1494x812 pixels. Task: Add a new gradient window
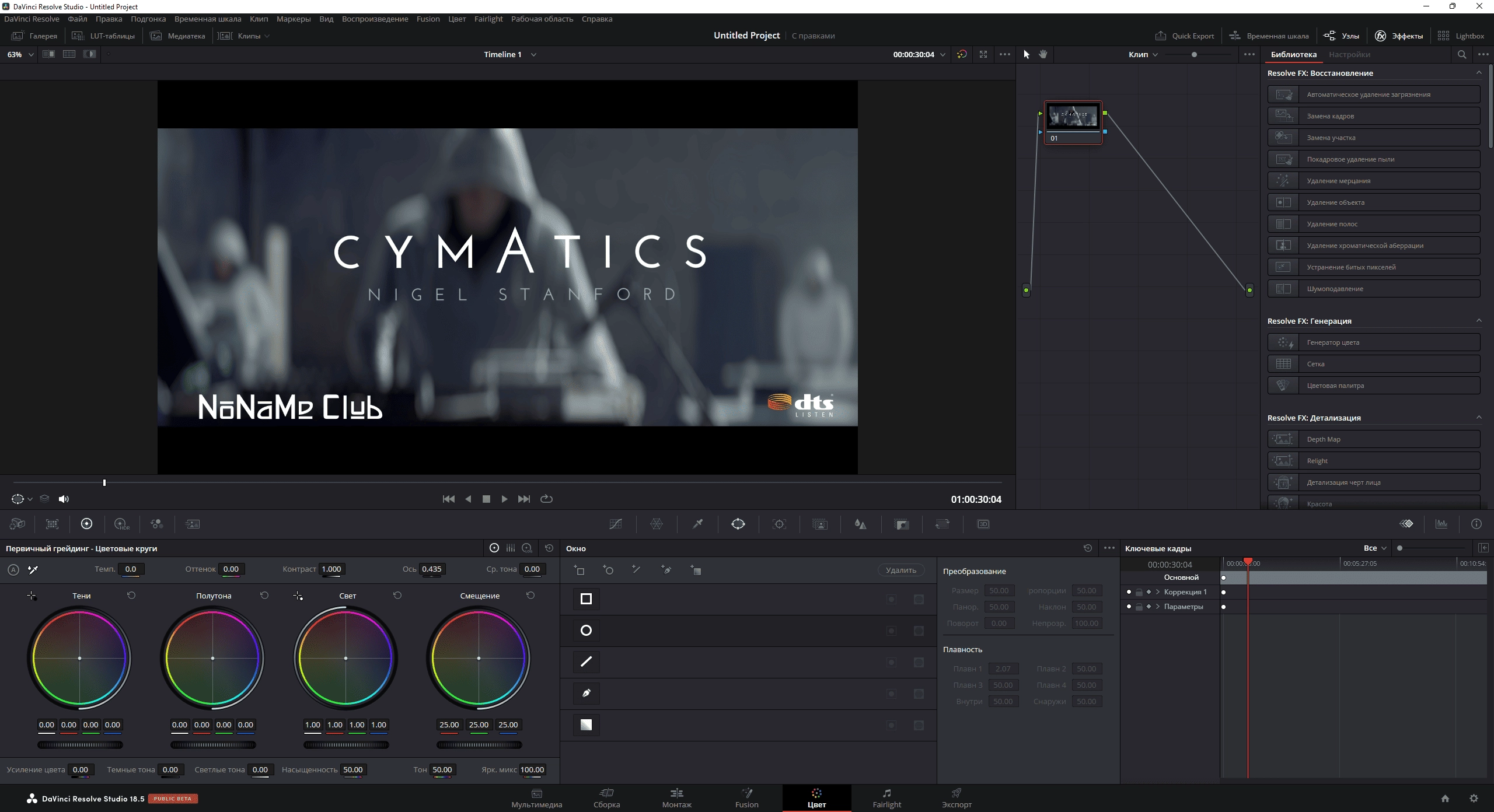(x=696, y=570)
